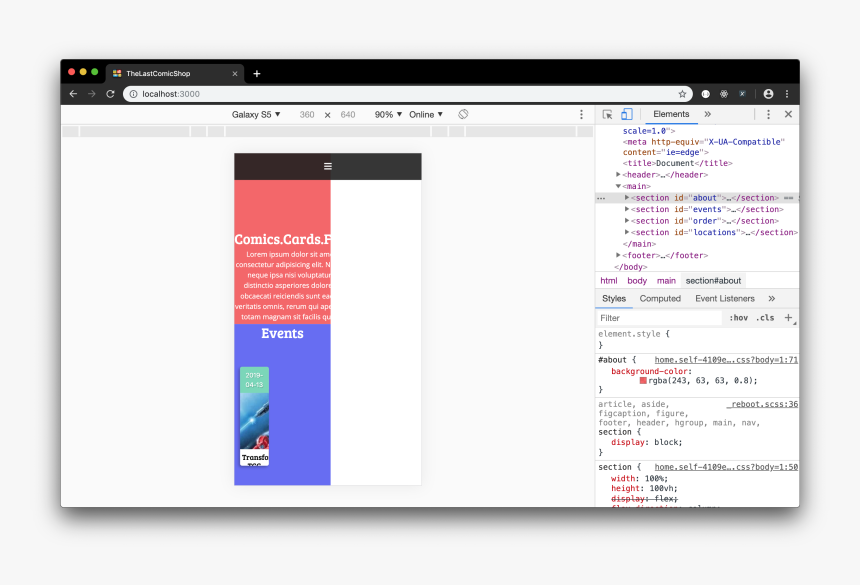Click the add new style rule plus icon
This screenshot has height=585, width=860.
[x=788, y=318]
